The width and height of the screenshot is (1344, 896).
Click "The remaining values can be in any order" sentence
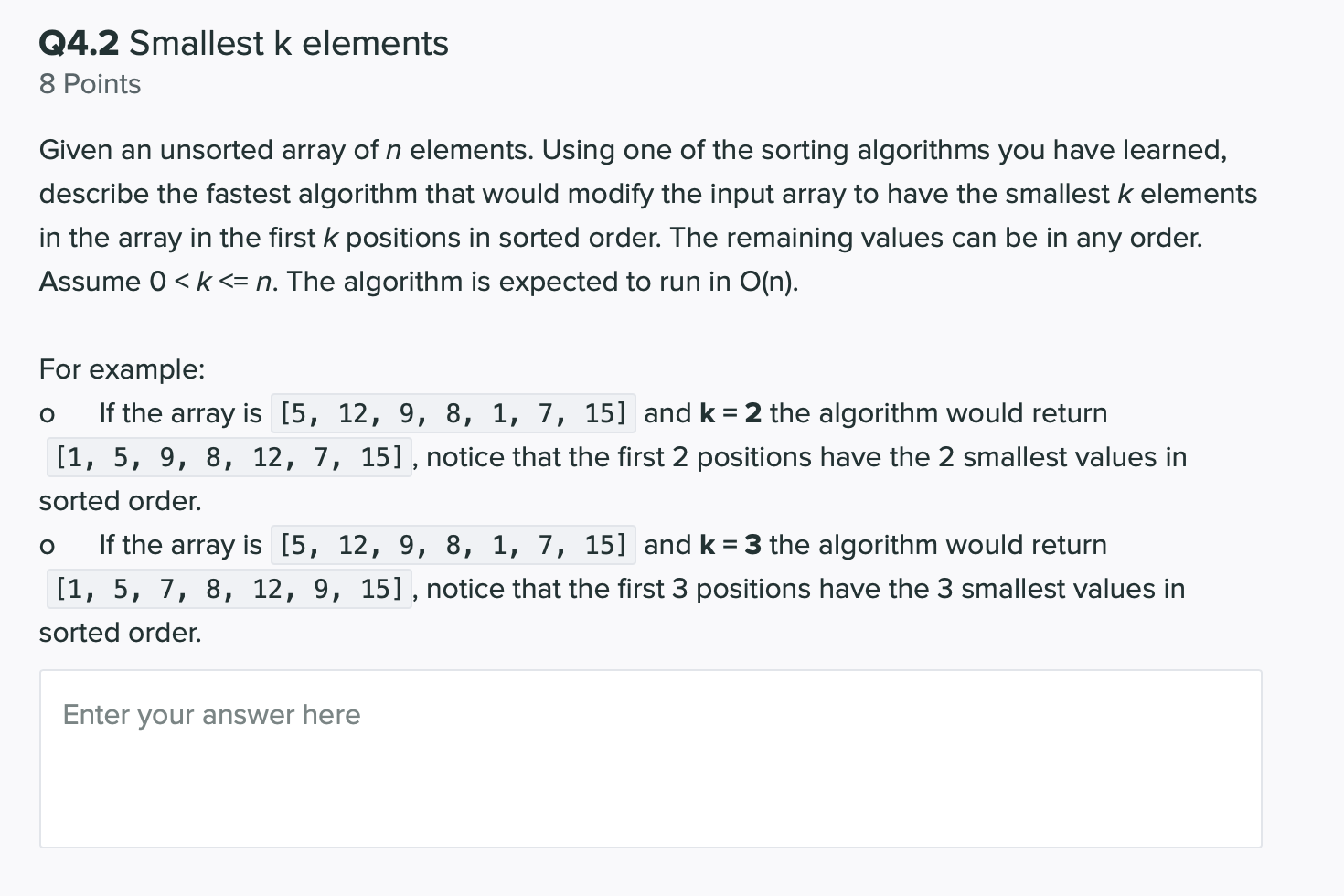[x=936, y=238]
